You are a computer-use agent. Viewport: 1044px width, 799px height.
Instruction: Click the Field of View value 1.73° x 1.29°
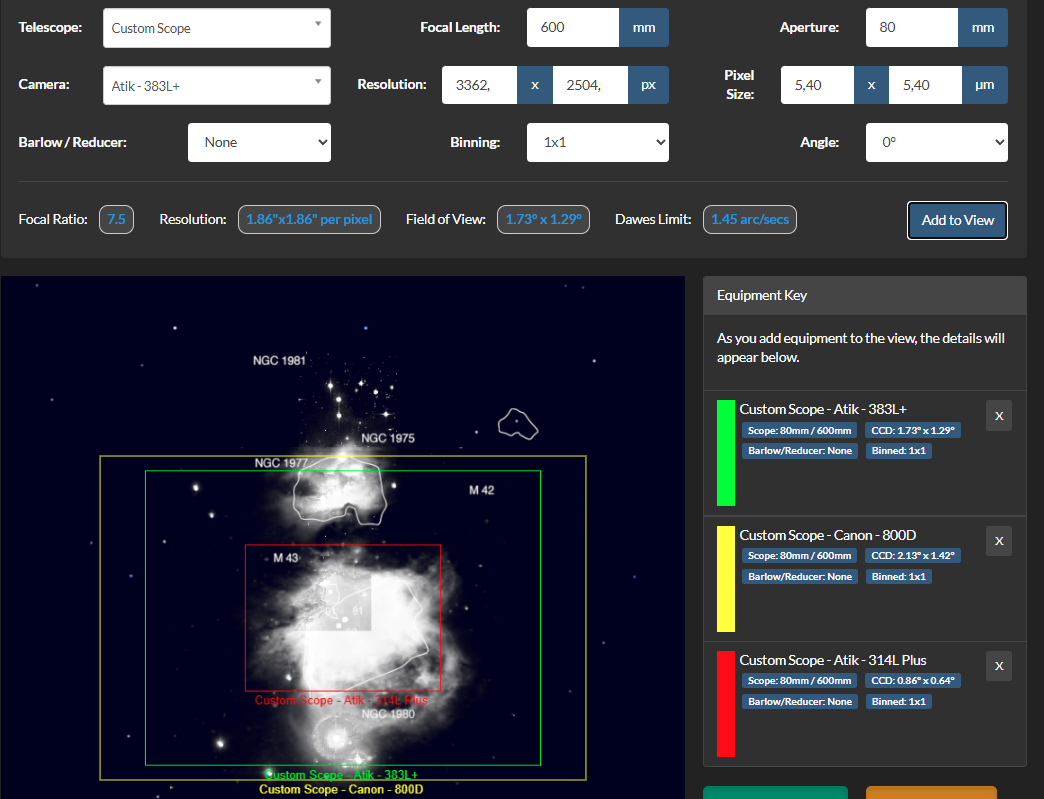pyautogui.click(x=543, y=220)
